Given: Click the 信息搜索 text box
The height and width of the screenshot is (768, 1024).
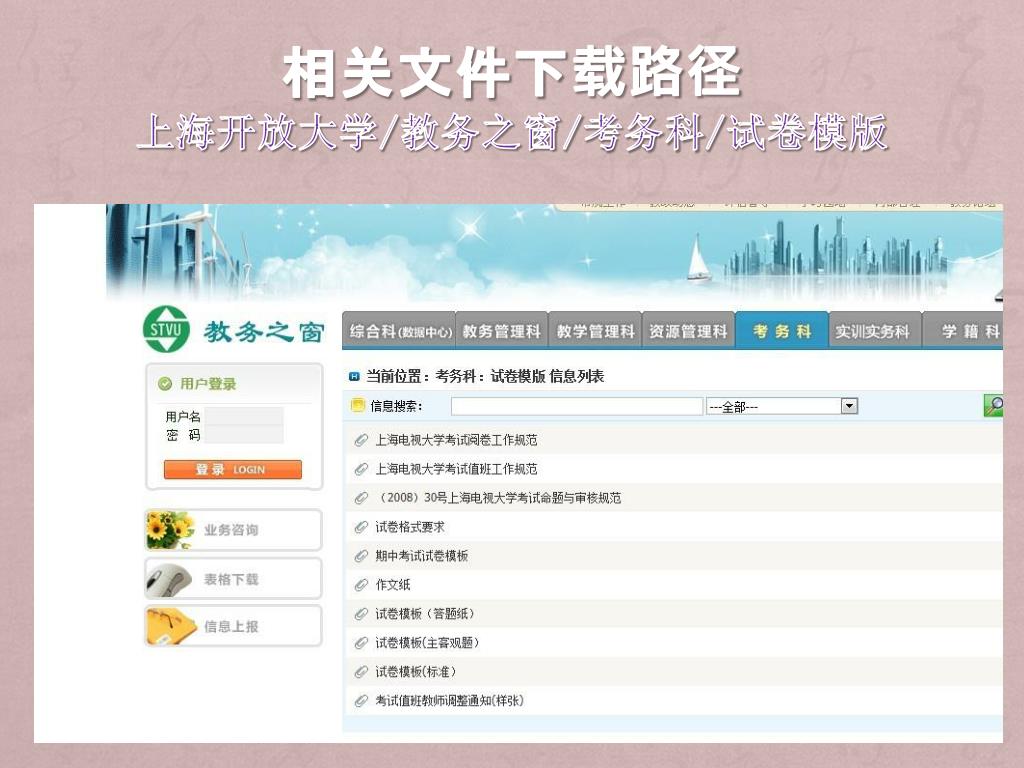Looking at the screenshot, I should (577, 406).
